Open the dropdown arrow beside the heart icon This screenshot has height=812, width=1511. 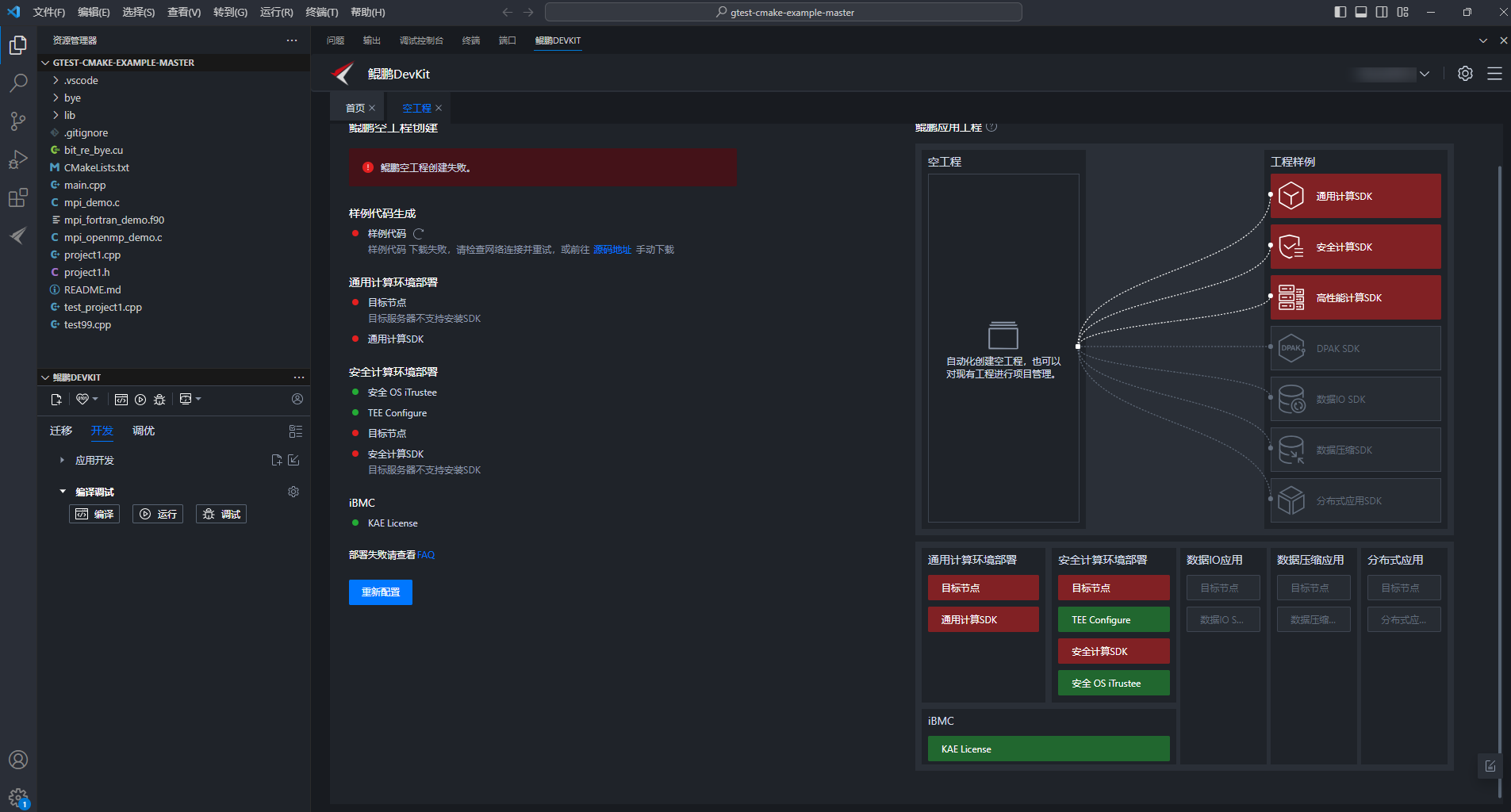pyautogui.click(x=95, y=399)
